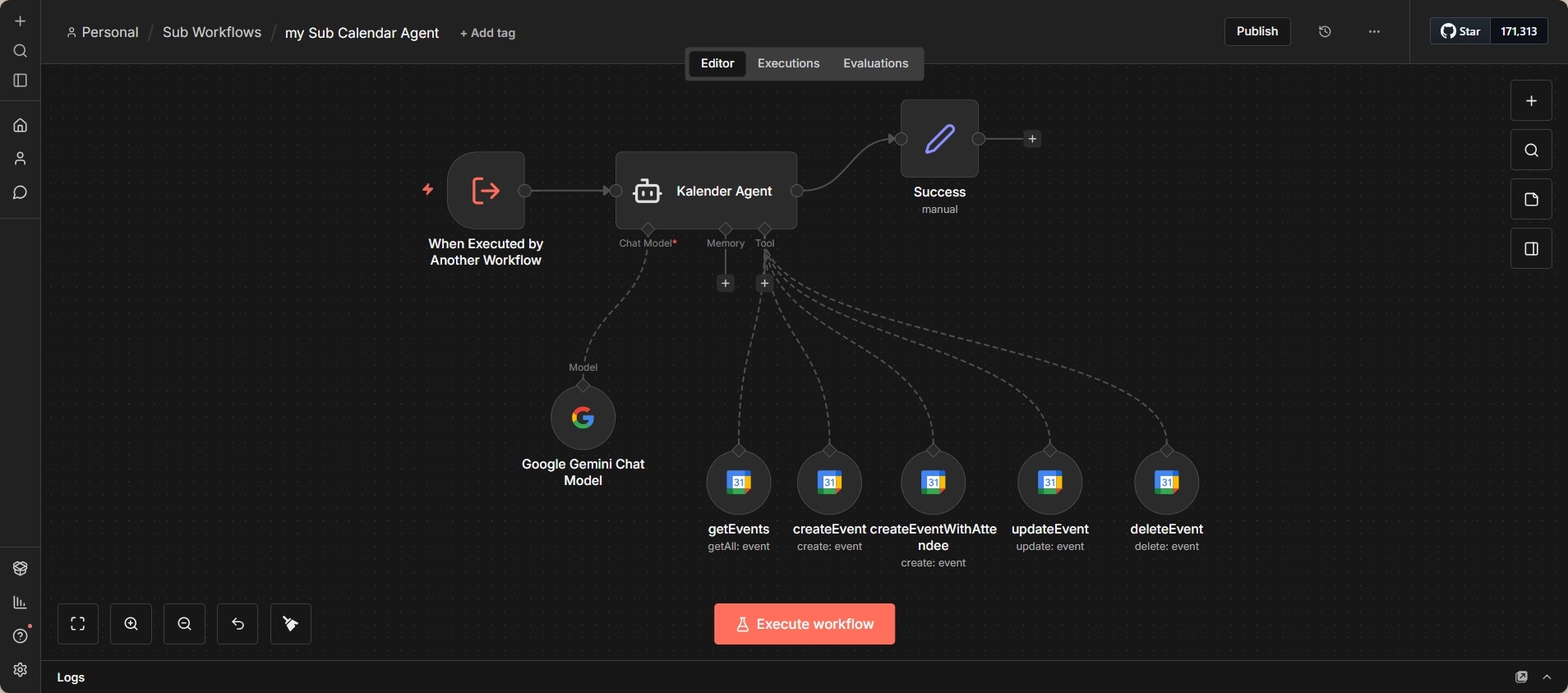Open the three-dot workflow options menu
The height and width of the screenshot is (693, 1568).
pos(1374,31)
